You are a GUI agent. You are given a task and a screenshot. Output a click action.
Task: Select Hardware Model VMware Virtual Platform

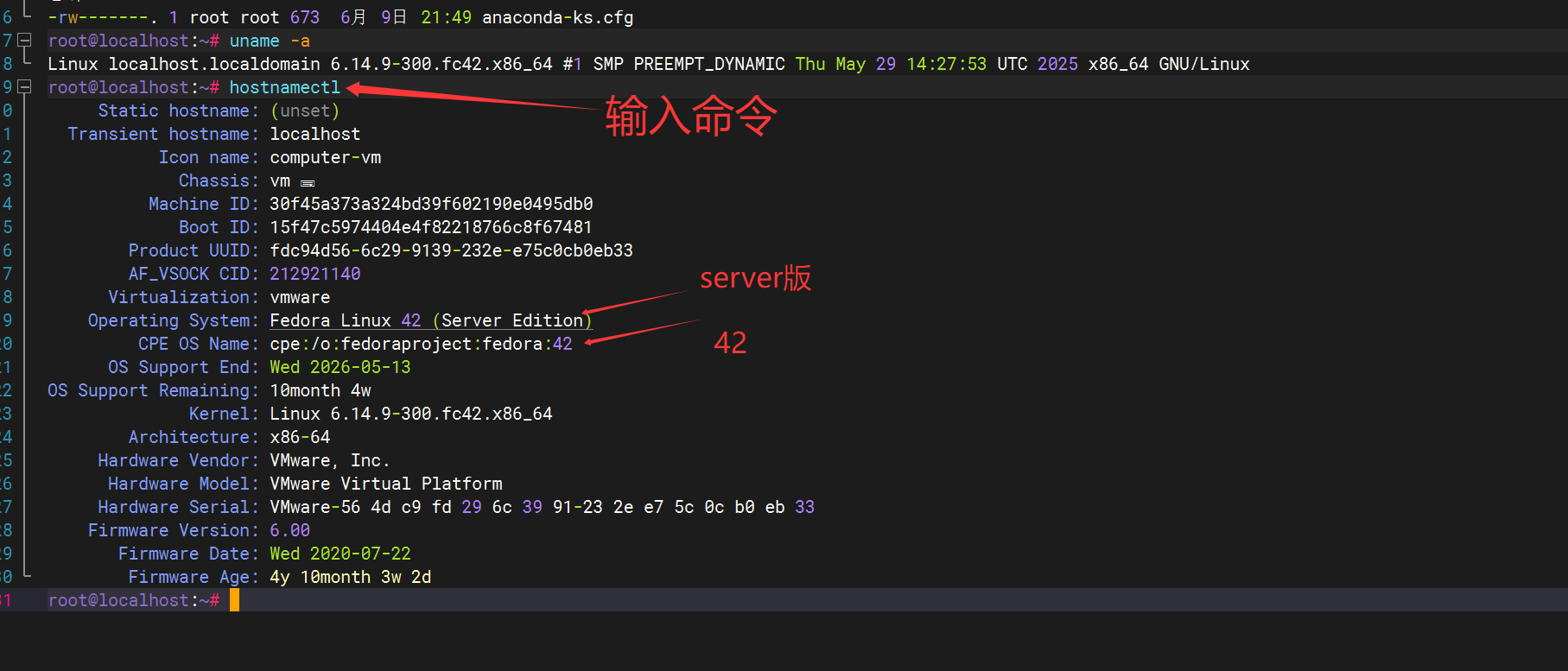pos(386,484)
